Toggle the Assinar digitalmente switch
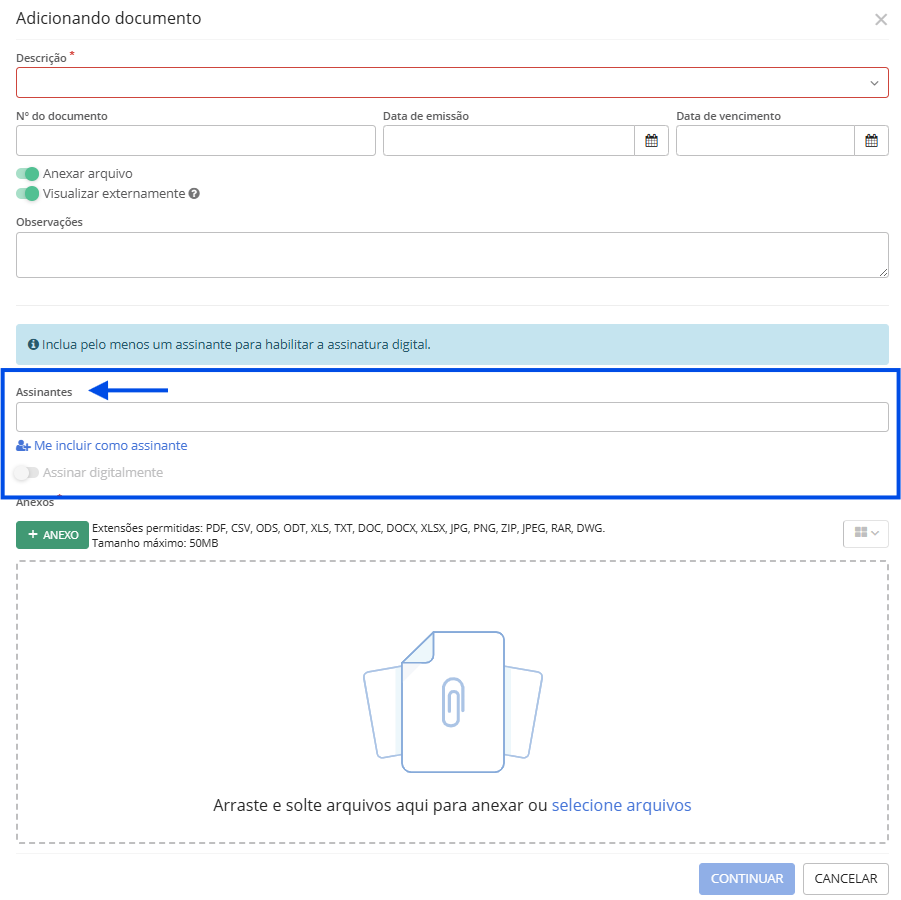 [x=27, y=472]
